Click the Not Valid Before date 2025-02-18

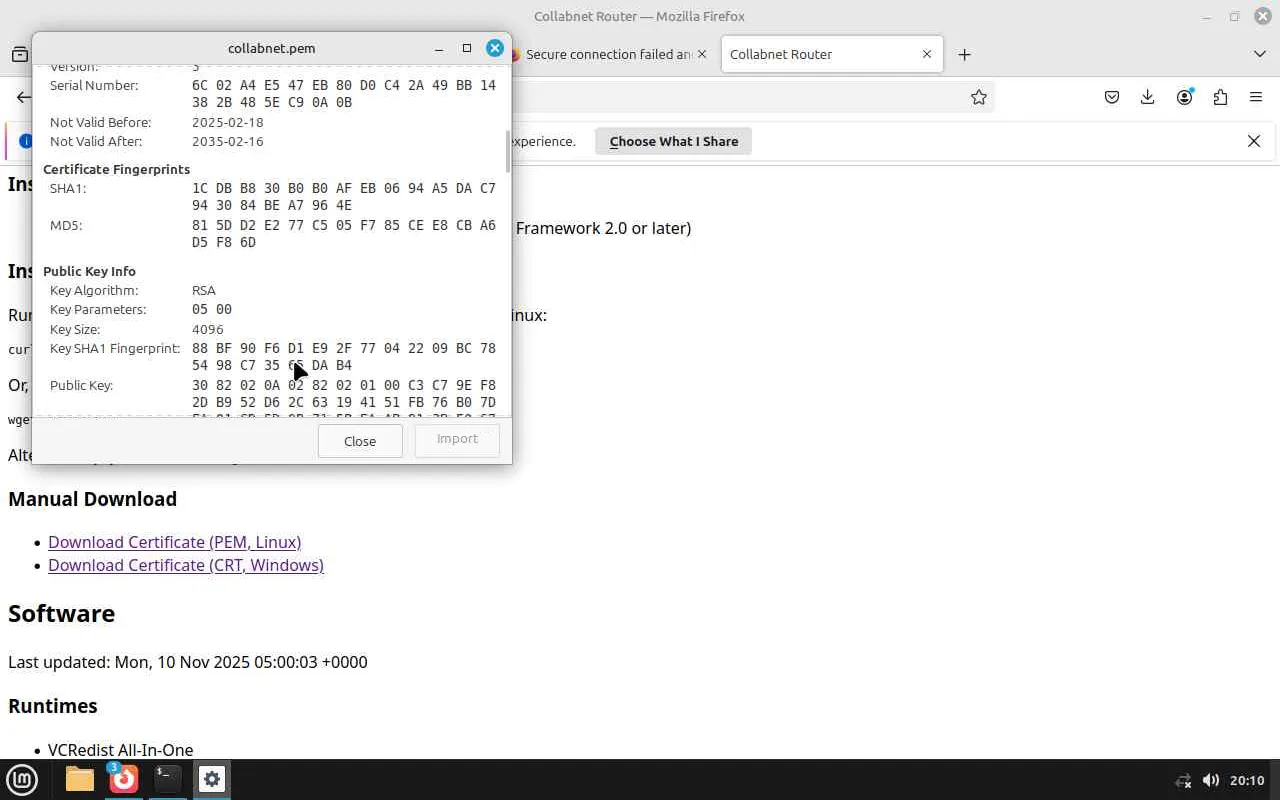click(228, 122)
